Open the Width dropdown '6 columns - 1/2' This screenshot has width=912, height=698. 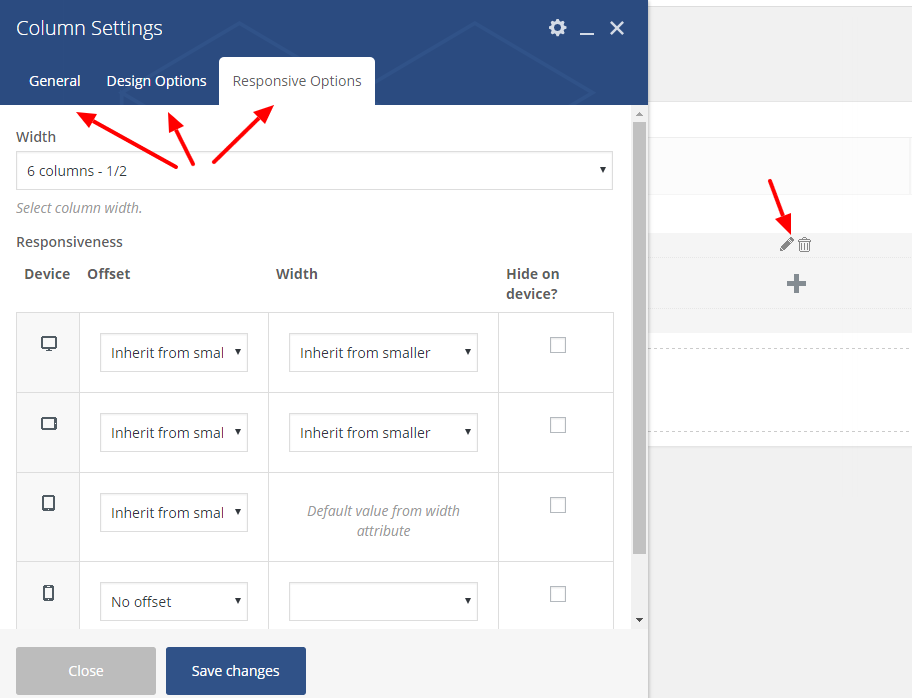tap(314, 170)
